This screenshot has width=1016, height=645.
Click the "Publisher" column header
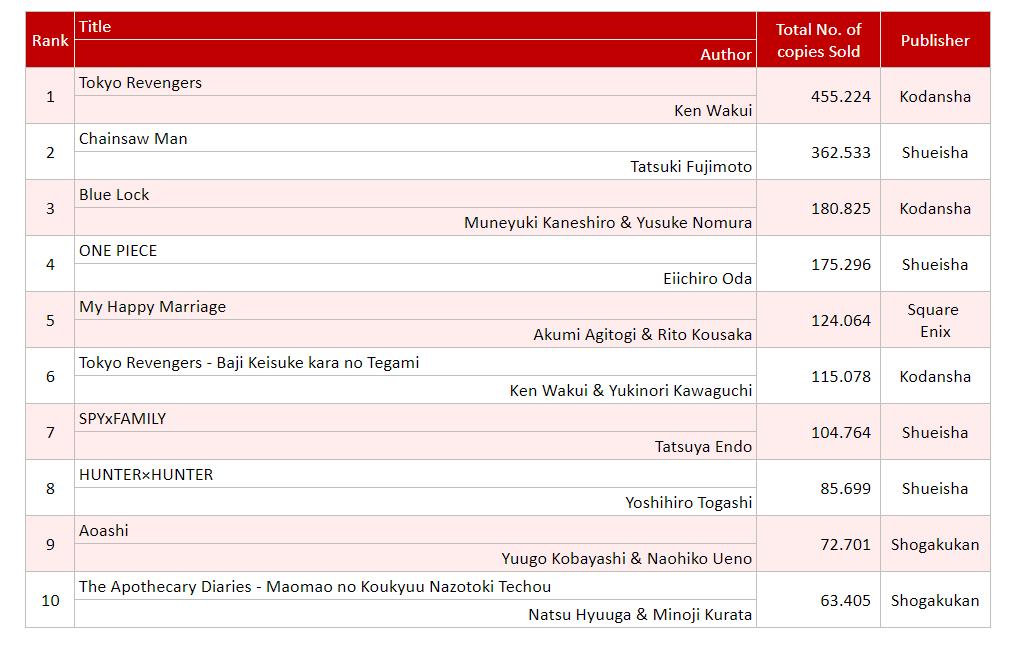point(935,40)
